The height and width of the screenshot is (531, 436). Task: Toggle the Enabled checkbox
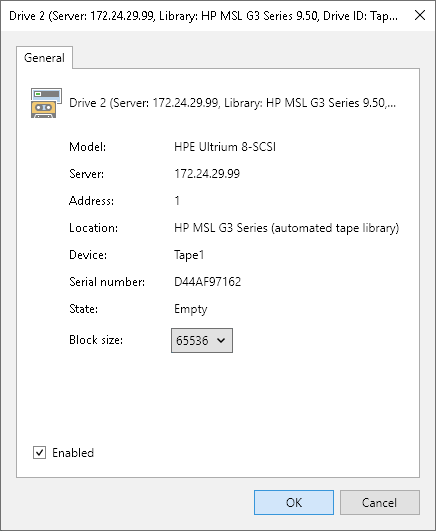(39, 452)
